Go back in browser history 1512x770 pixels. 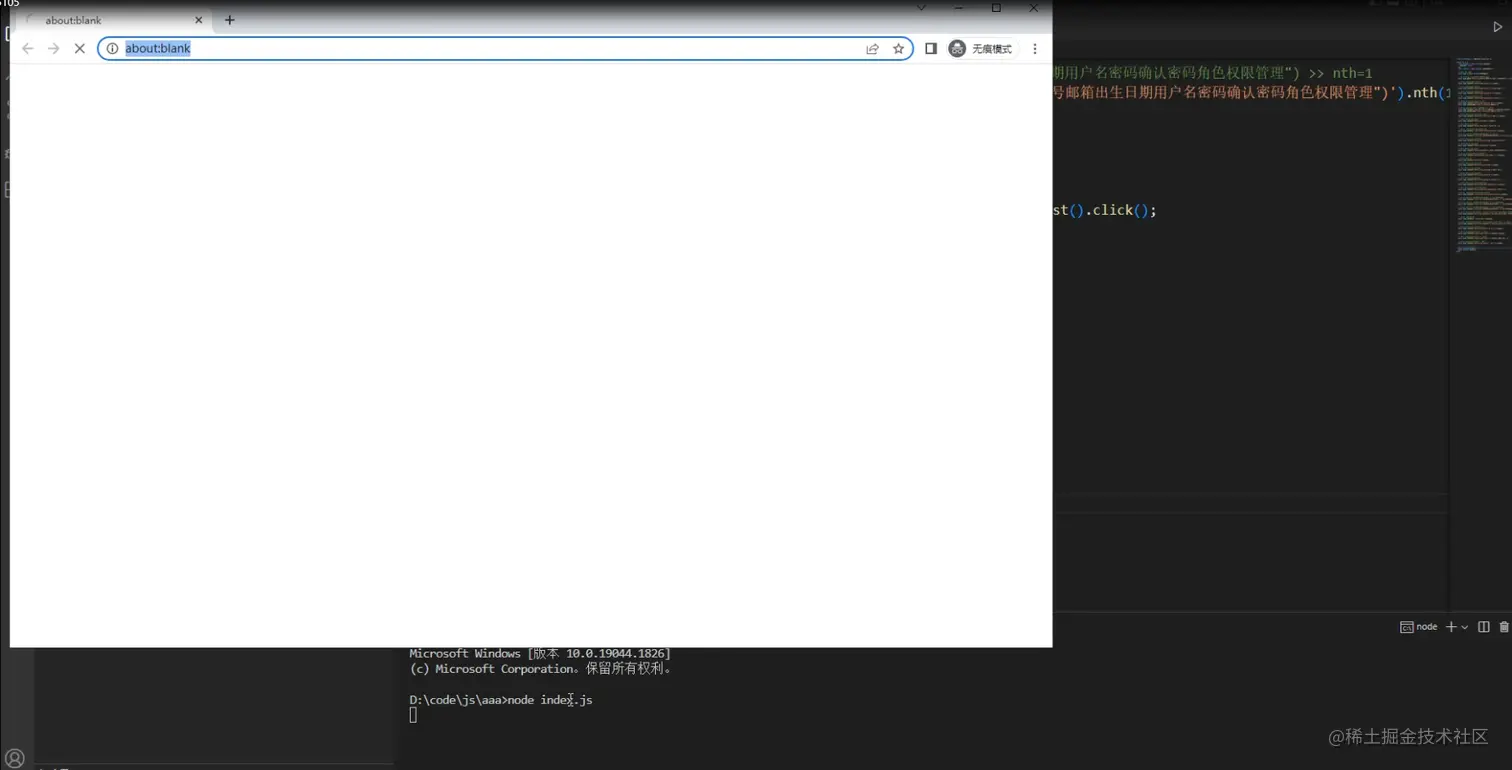coord(28,48)
